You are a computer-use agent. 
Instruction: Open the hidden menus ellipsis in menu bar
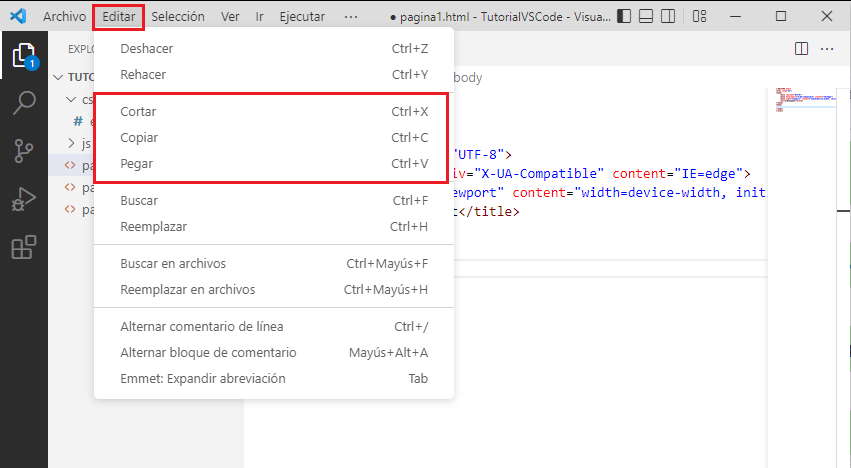click(351, 17)
